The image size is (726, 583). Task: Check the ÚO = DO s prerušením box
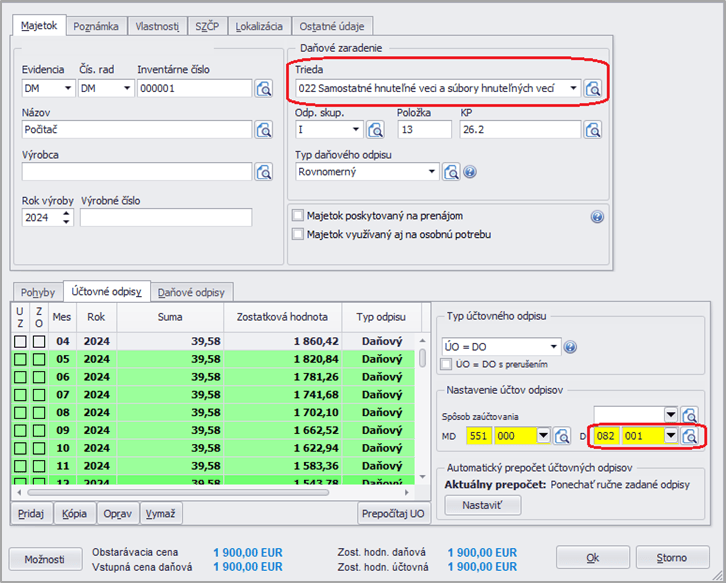tap(447, 365)
